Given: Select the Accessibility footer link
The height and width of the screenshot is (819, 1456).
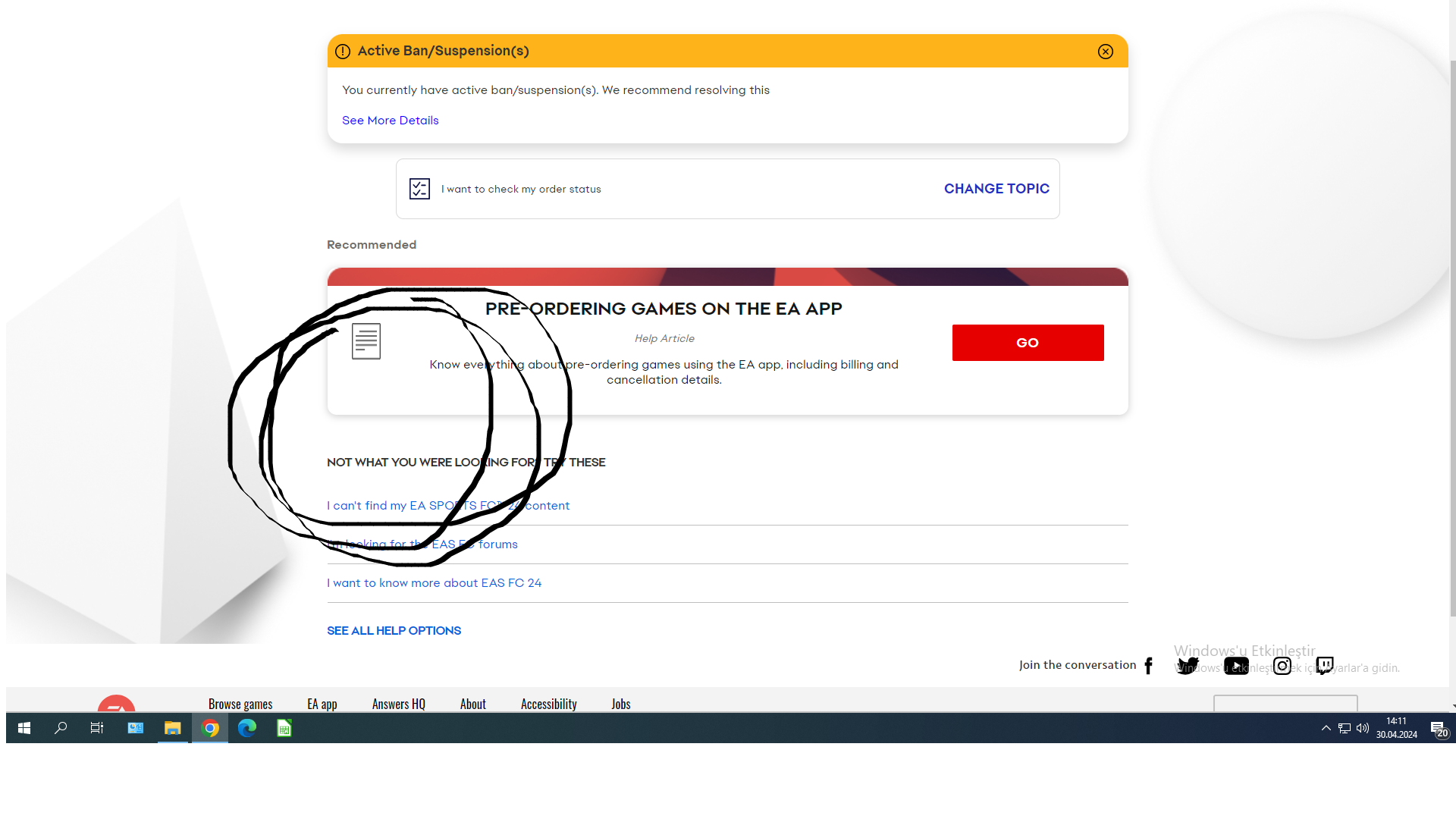Looking at the screenshot, I should pyautogui.click(x=548, y=704).
